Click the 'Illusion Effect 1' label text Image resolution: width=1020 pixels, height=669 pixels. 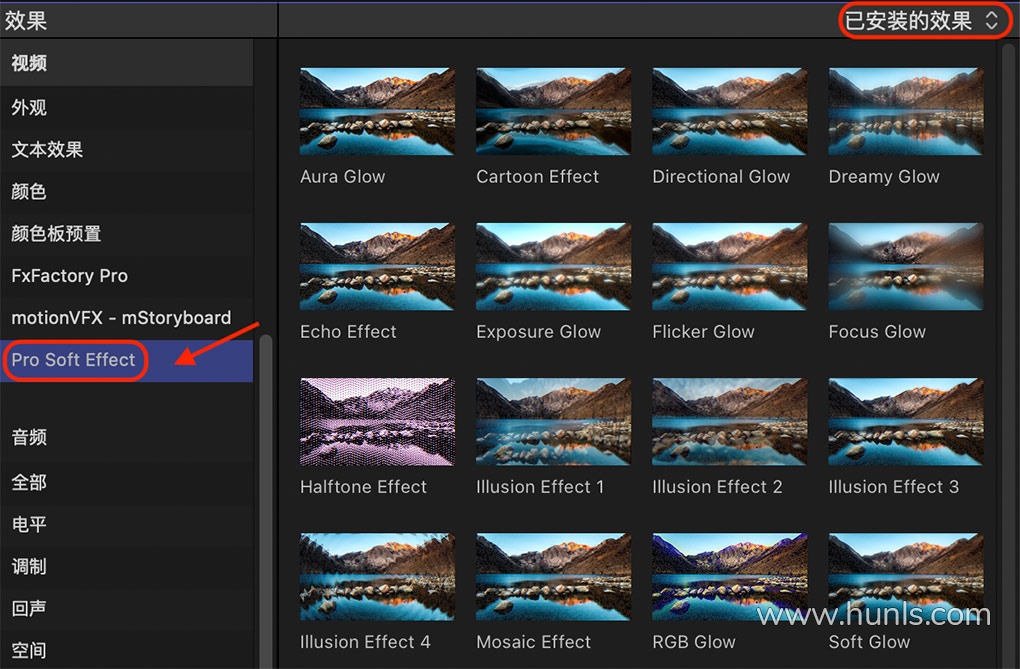[x=540, y=487]
